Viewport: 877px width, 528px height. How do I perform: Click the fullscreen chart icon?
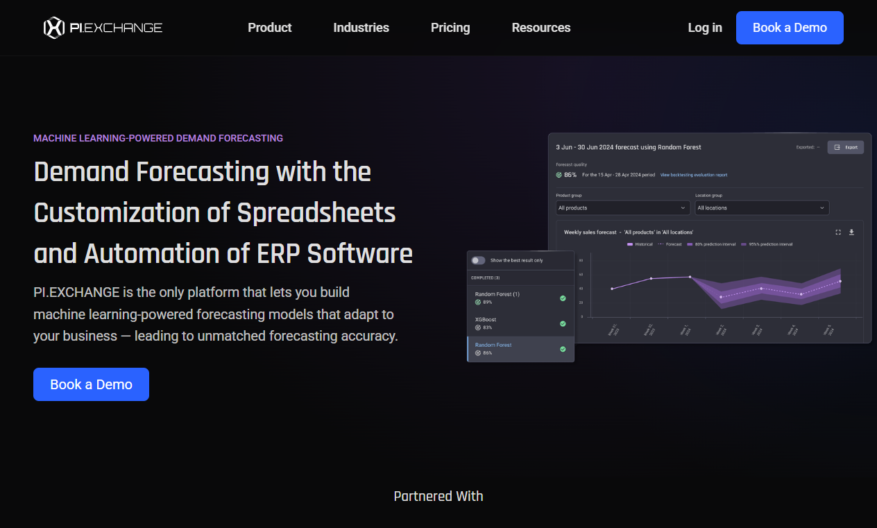838,232
